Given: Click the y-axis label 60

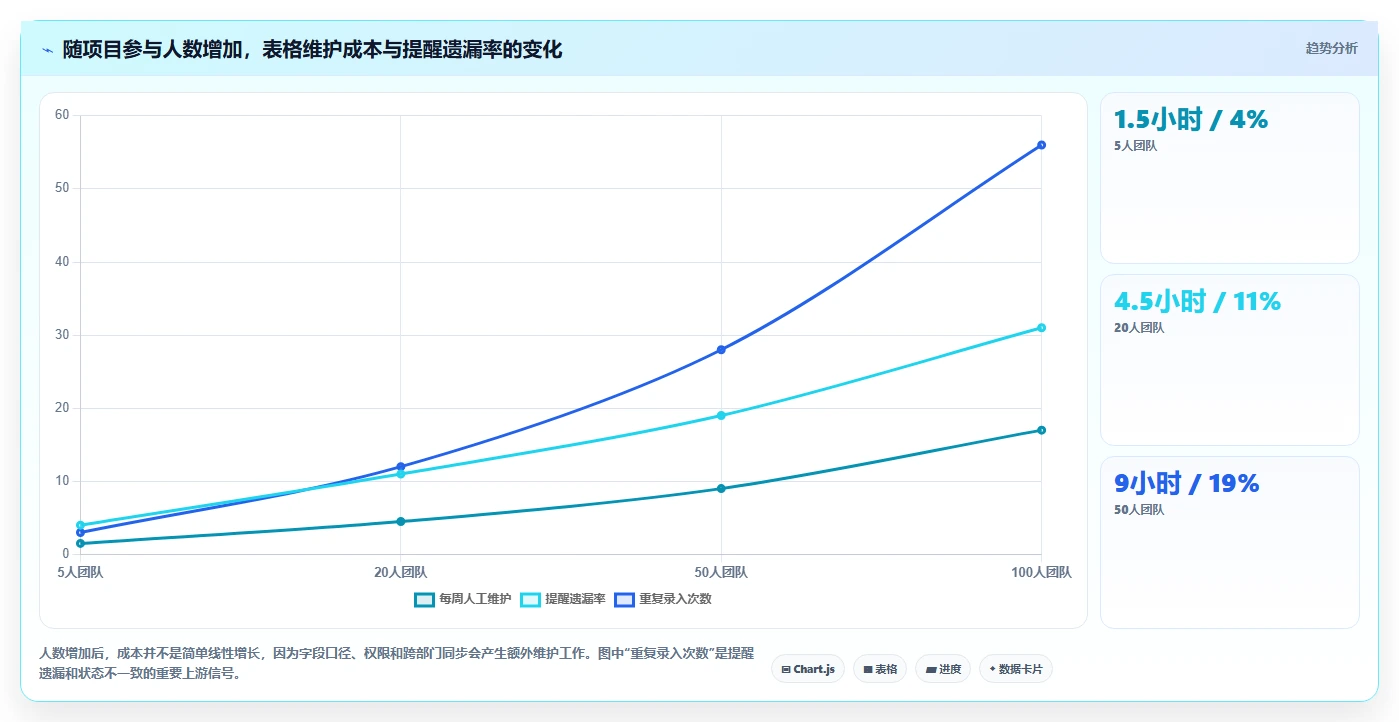Looking at the screenshot, I should pos(62,115).
